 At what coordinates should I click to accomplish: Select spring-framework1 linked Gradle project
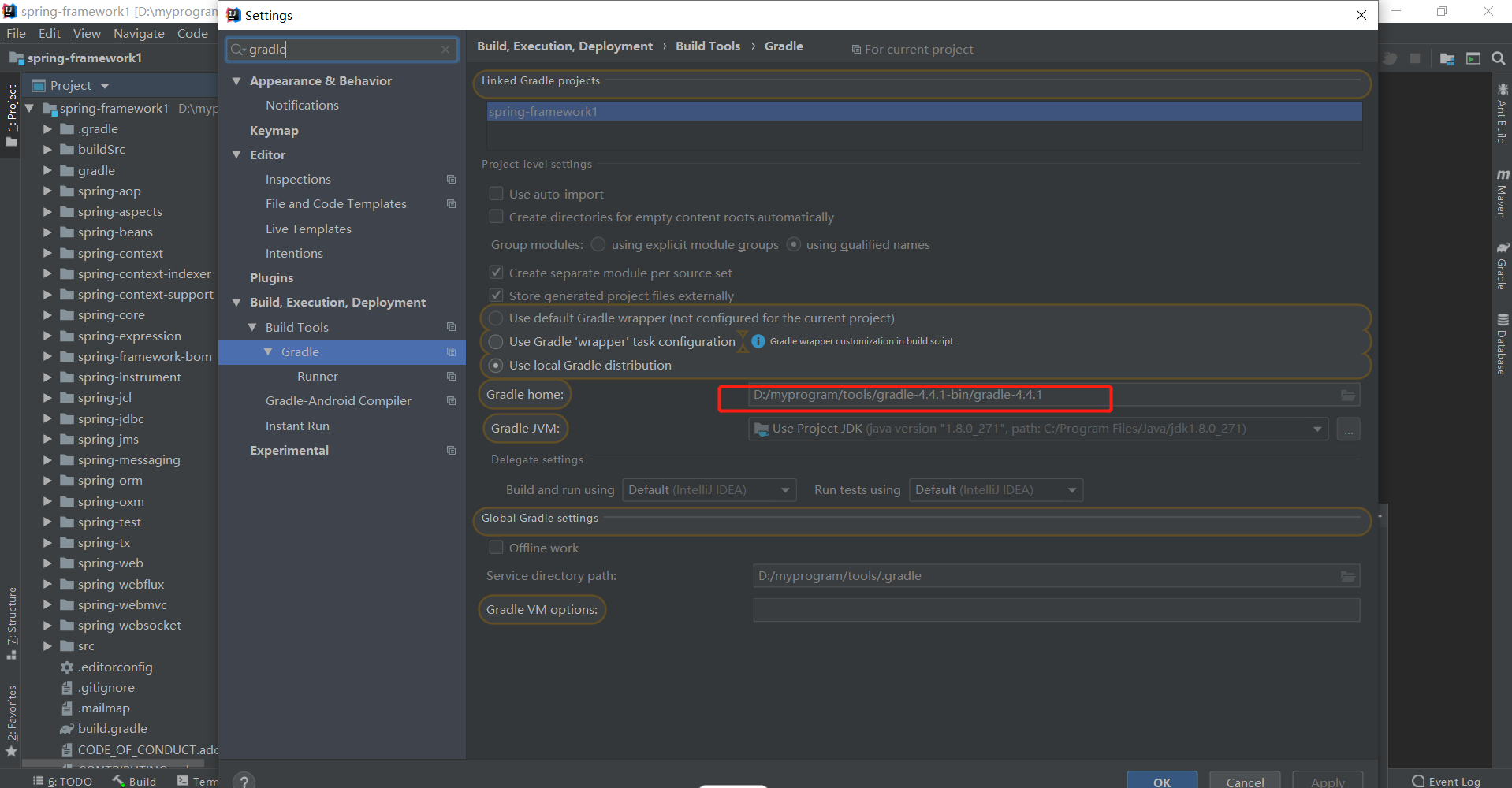click(925, 112)
